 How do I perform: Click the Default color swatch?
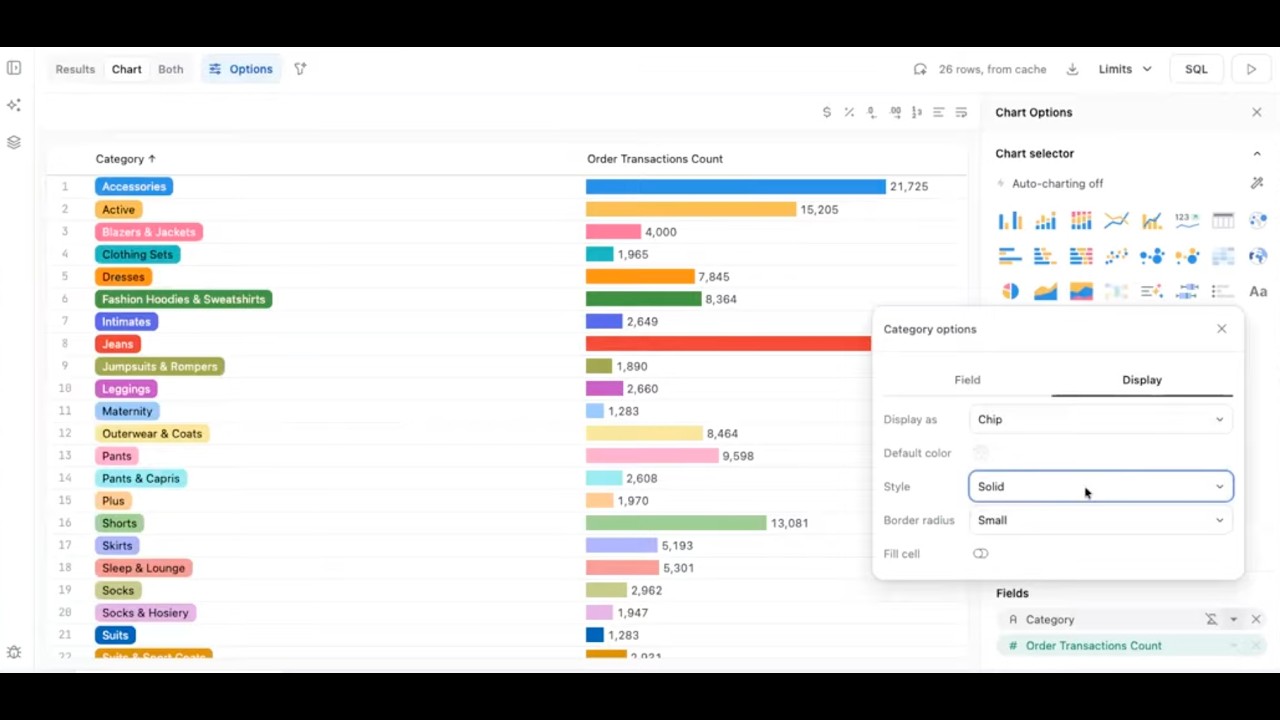(x=980, y=453)
